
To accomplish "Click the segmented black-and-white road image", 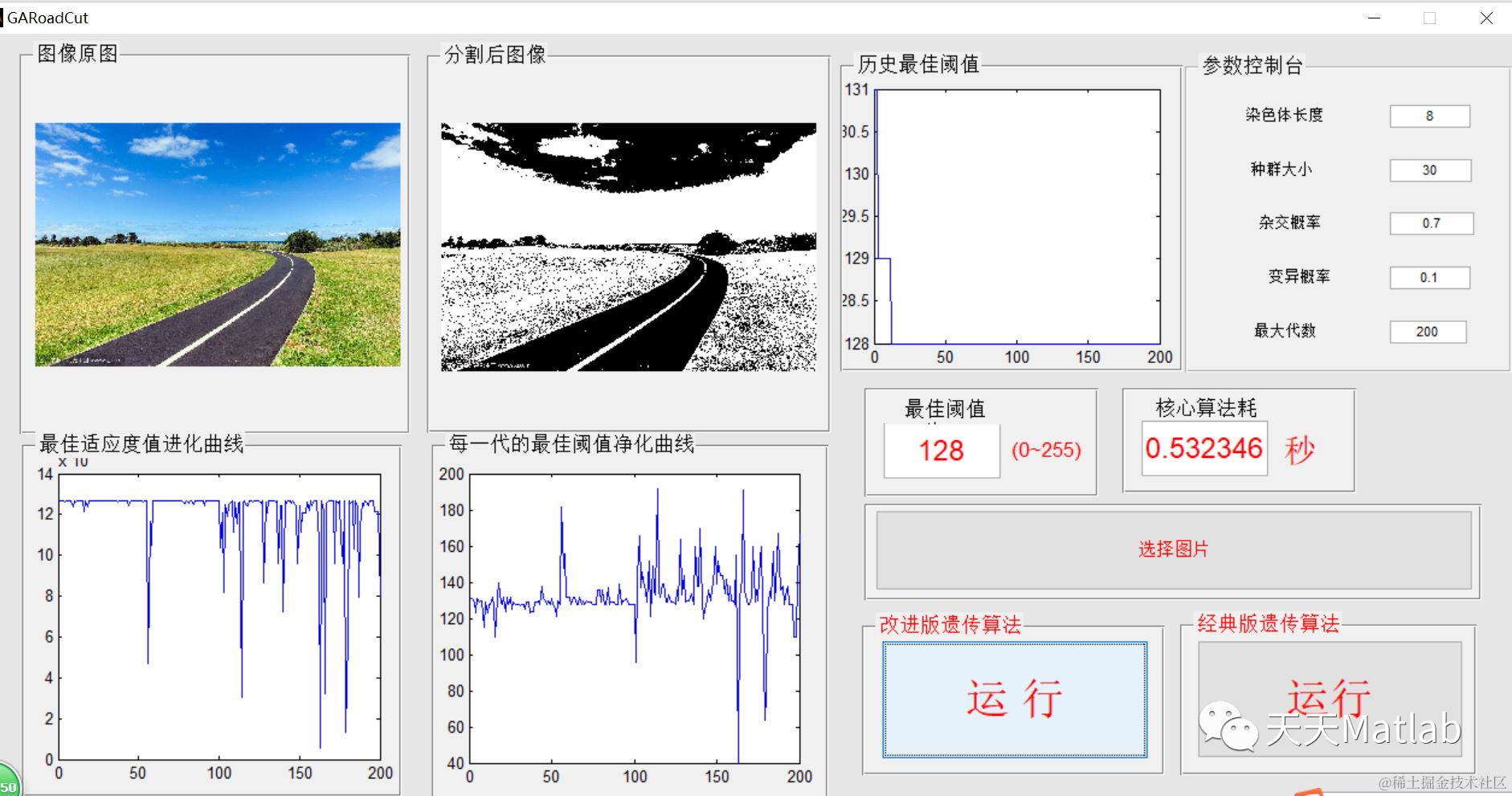I will tap(628, 247).
